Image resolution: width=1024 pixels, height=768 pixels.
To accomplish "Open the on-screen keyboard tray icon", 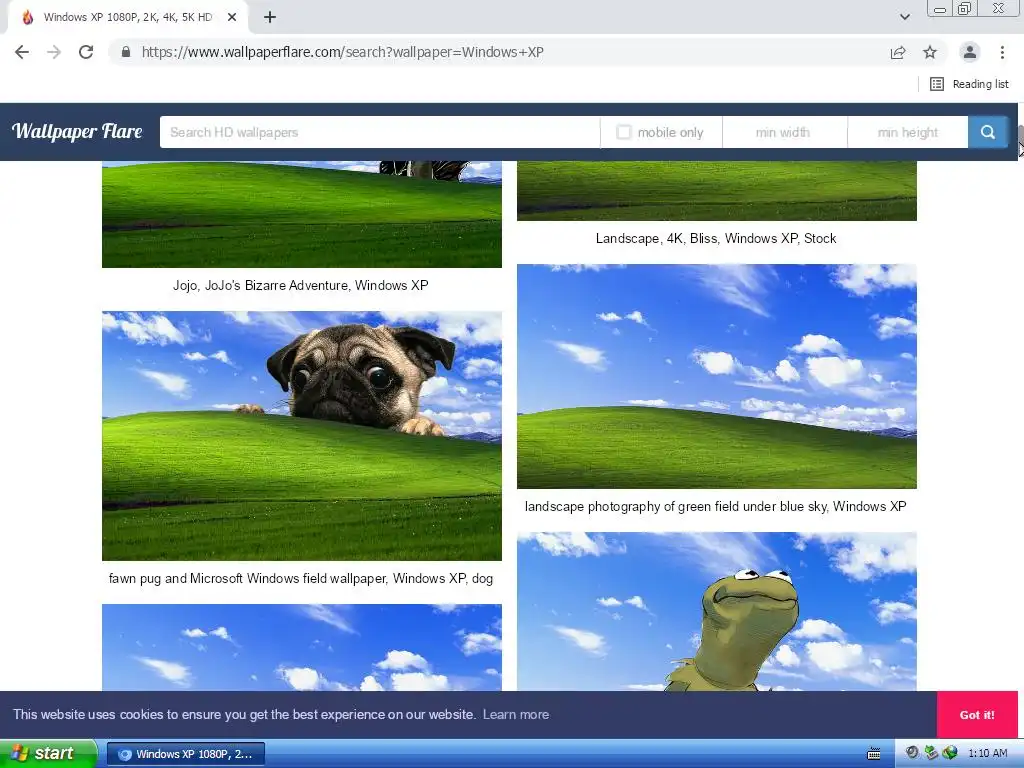I will [874, 754].
